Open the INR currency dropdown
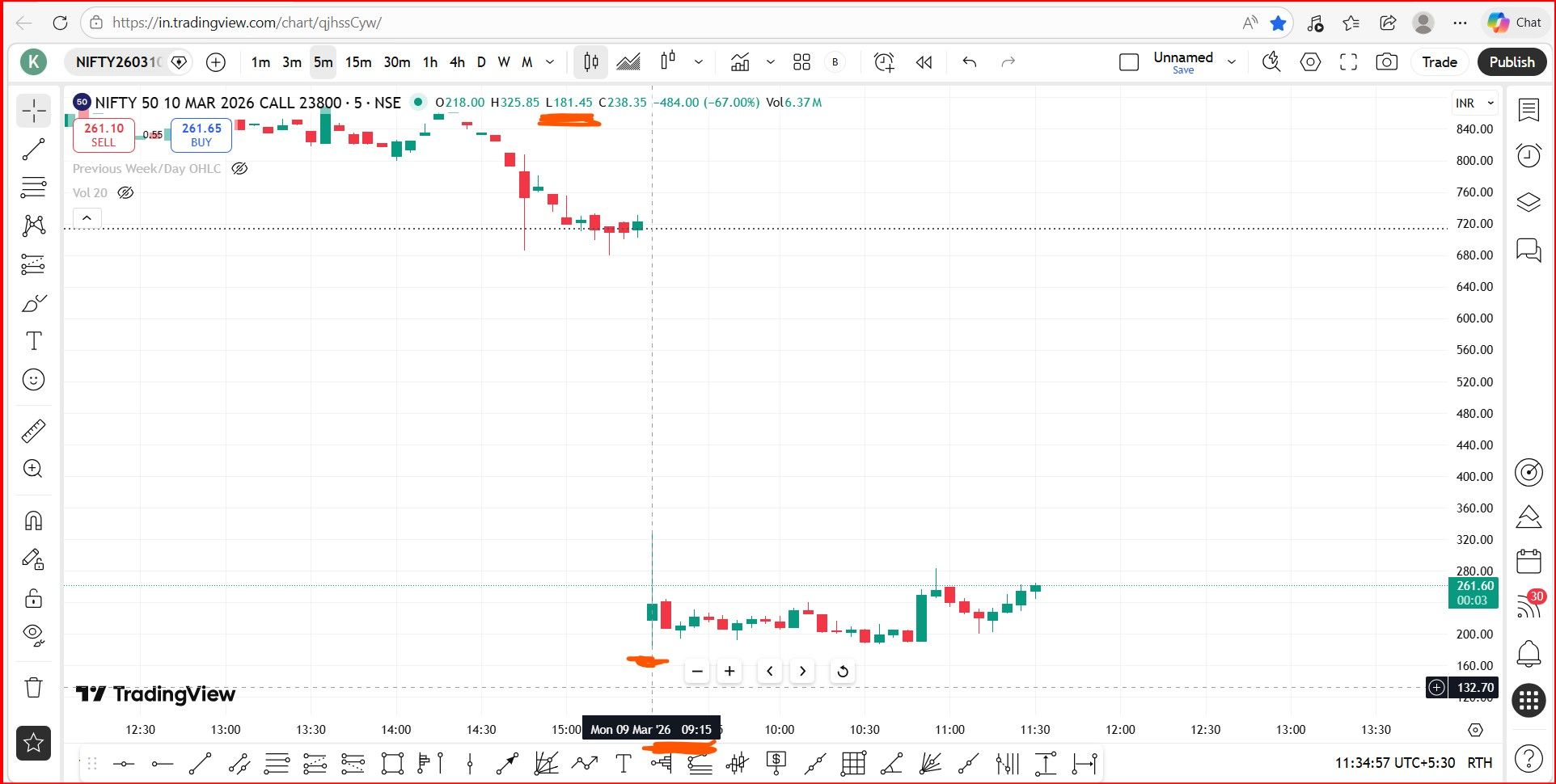The height and width of the screenshot is (784, 1556). tap(1475, 103)
